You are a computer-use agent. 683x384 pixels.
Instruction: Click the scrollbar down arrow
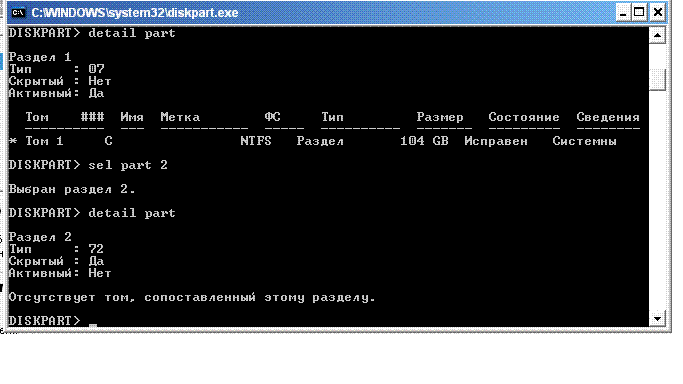click(x=657, y=318)
